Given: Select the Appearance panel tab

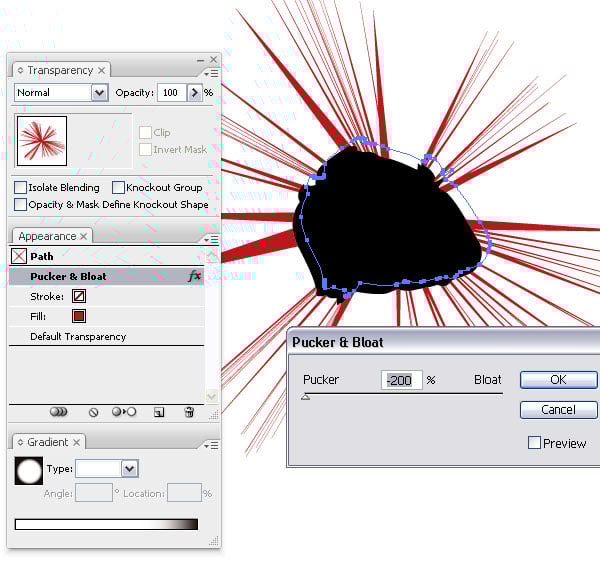Looking at the screenshot, I should pos(47,236).
